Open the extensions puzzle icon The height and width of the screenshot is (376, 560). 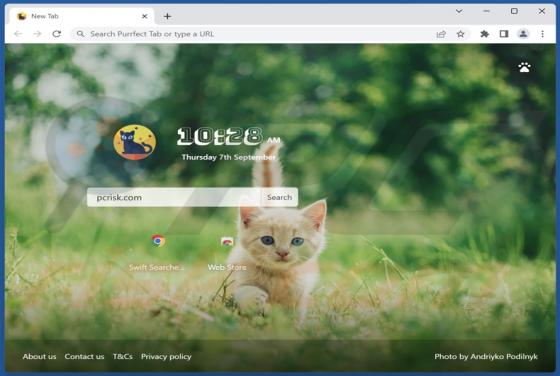pyautogui.click(x=485, y=34)
